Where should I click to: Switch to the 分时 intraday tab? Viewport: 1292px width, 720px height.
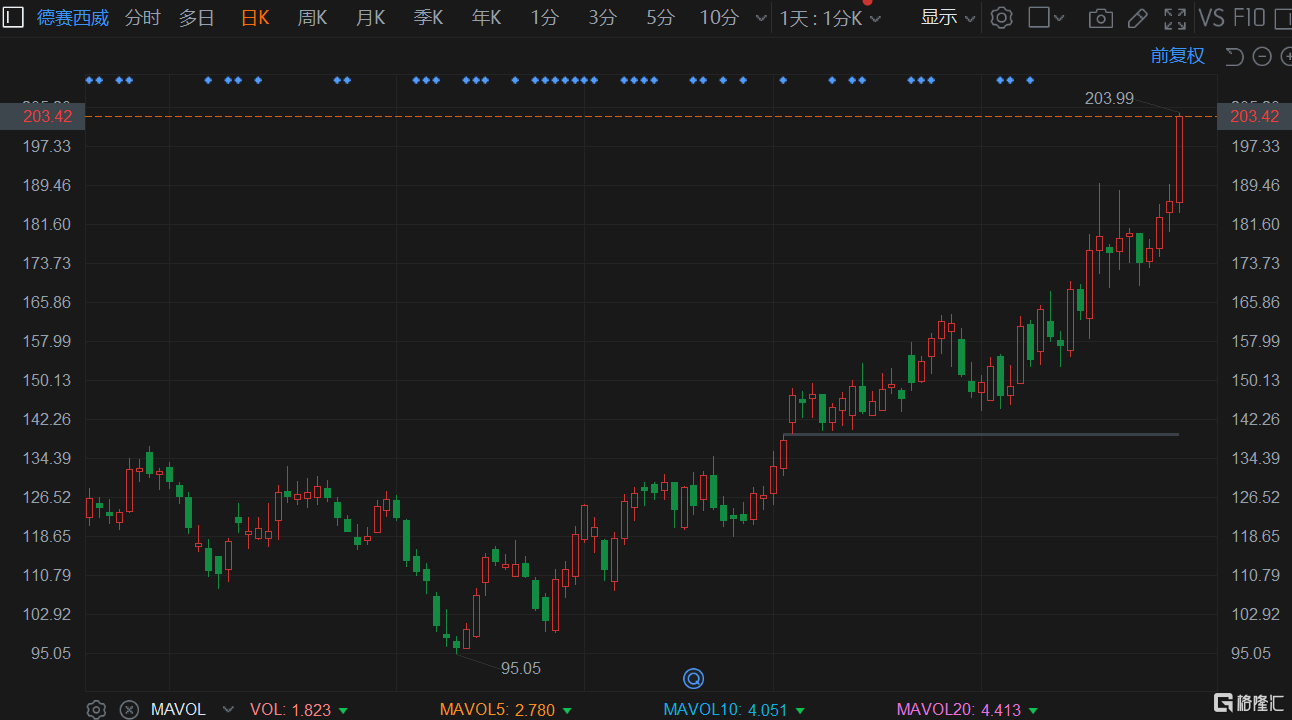pyautogui.click(x=142, y=18)
